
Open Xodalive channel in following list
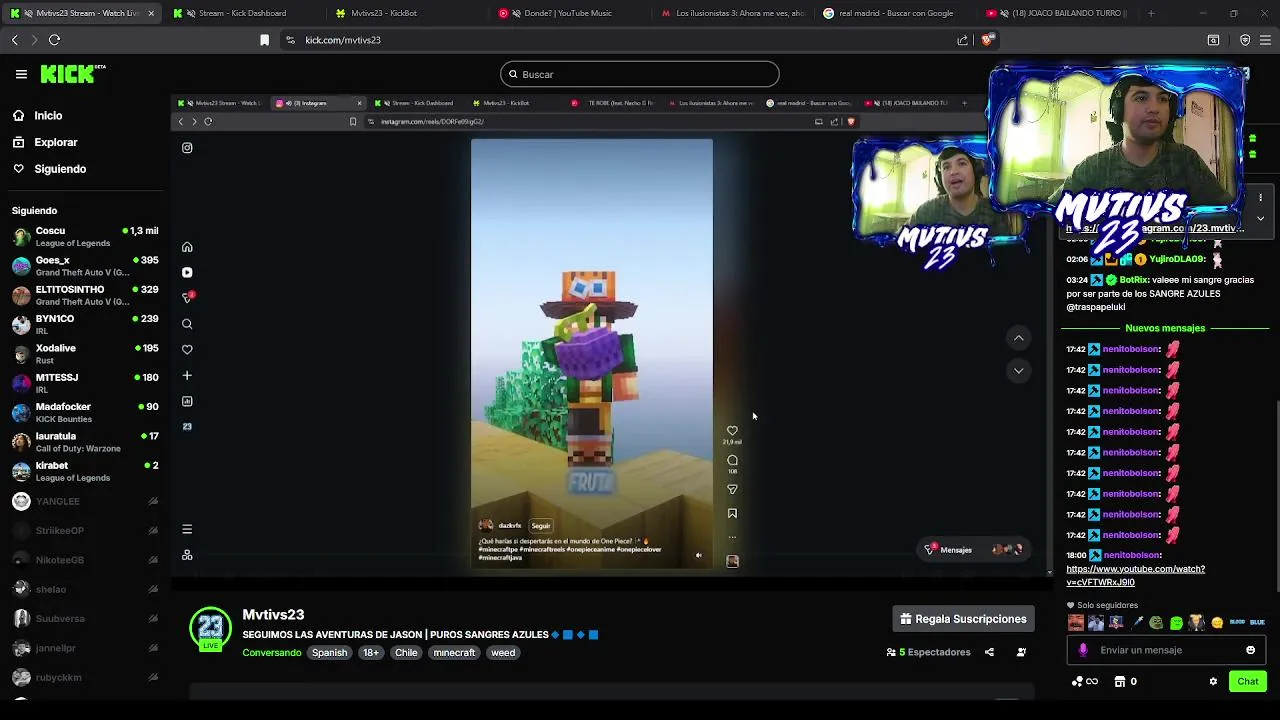coord(85,354)
